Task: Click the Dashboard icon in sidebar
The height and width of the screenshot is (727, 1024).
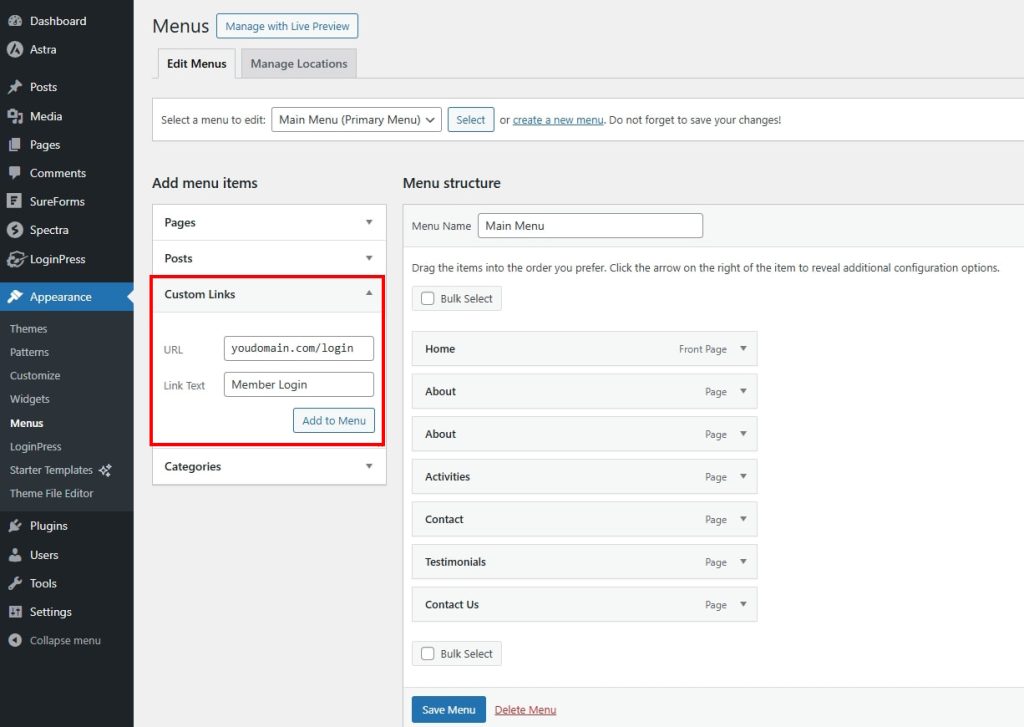Action: click(x=15, y=21)
